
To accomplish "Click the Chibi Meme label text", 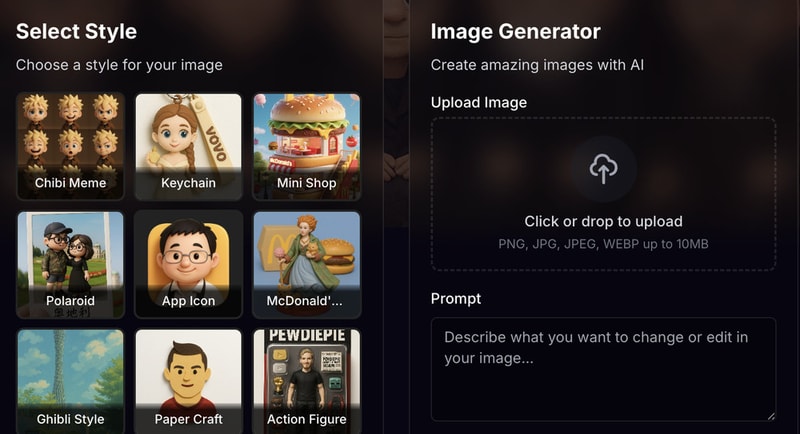I will pyautogui.click(x=70, y=183).
